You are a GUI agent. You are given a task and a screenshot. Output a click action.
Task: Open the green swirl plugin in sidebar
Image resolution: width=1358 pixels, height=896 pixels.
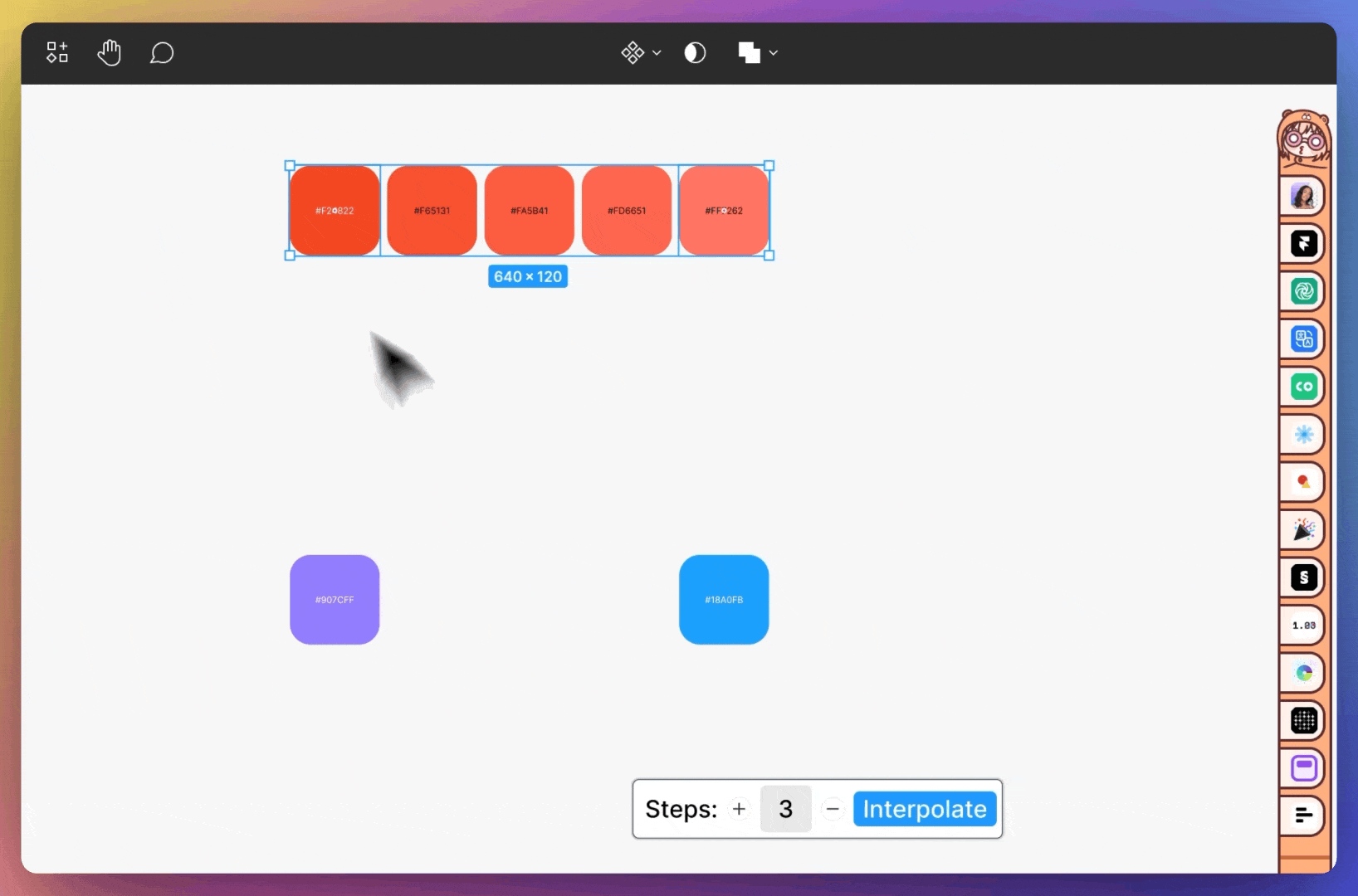pos(1303,291)
